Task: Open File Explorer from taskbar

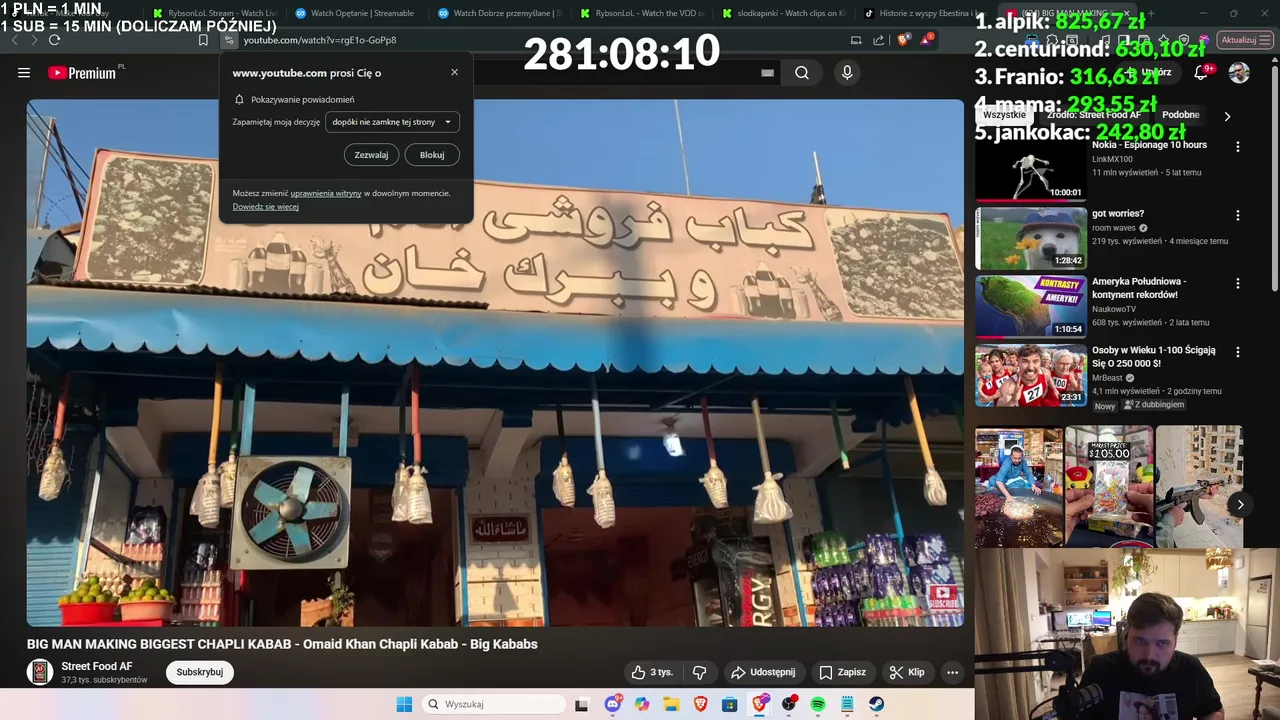Action: 671,704
